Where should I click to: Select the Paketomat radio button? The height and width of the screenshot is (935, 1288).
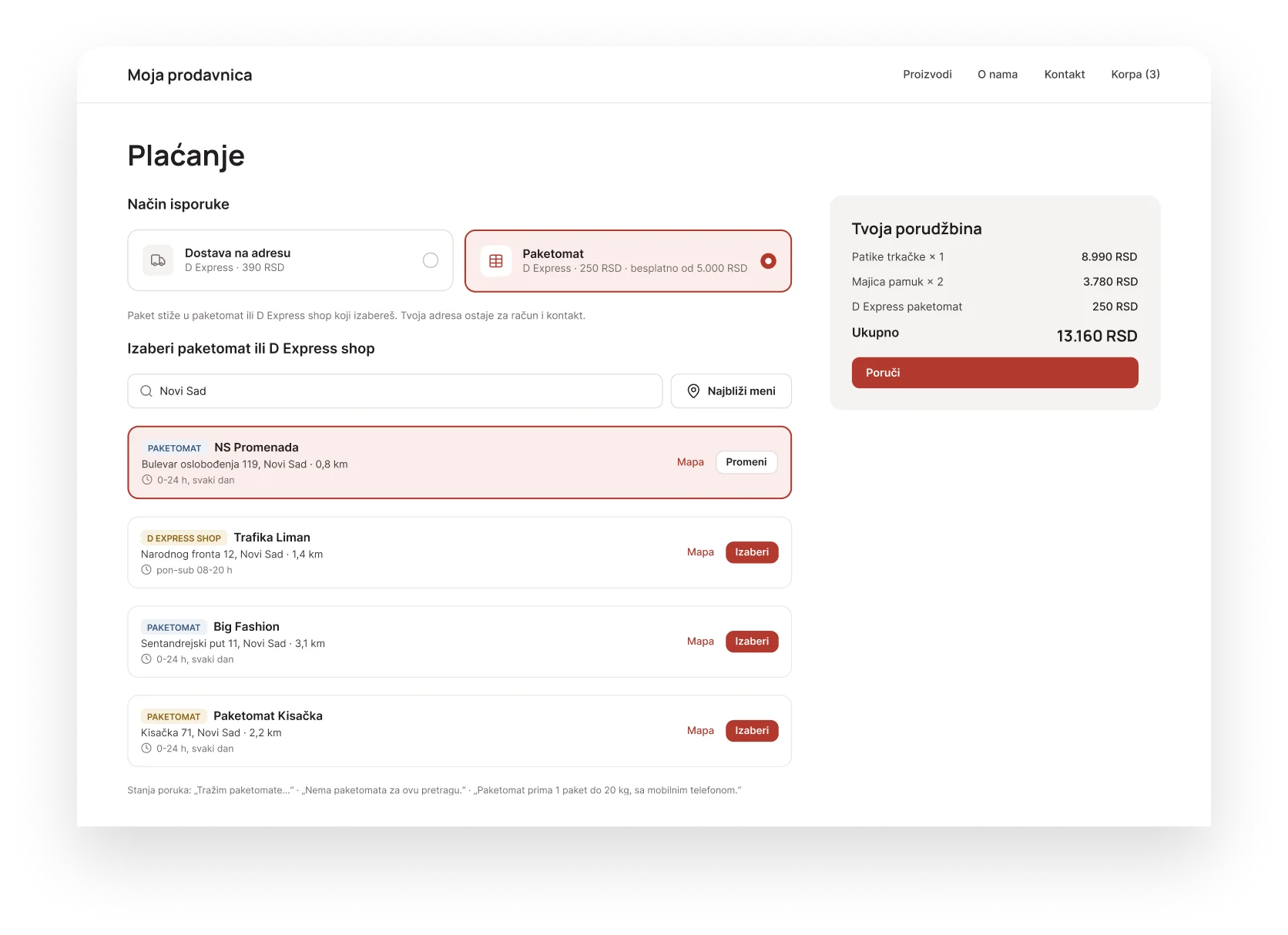click(768, 261)
